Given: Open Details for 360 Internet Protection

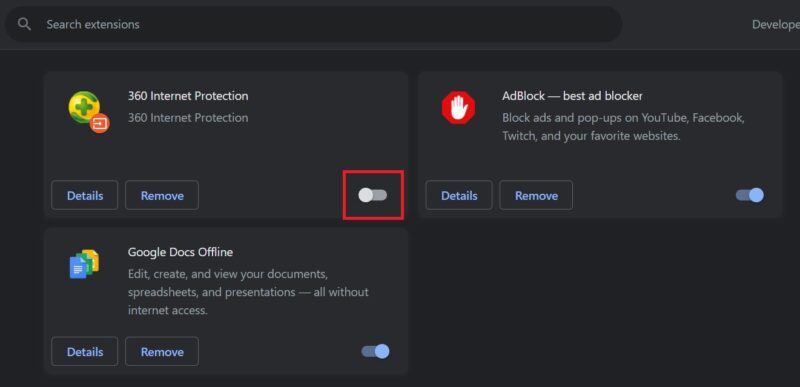Looking at the screenshot, I should tap(85, 195).
